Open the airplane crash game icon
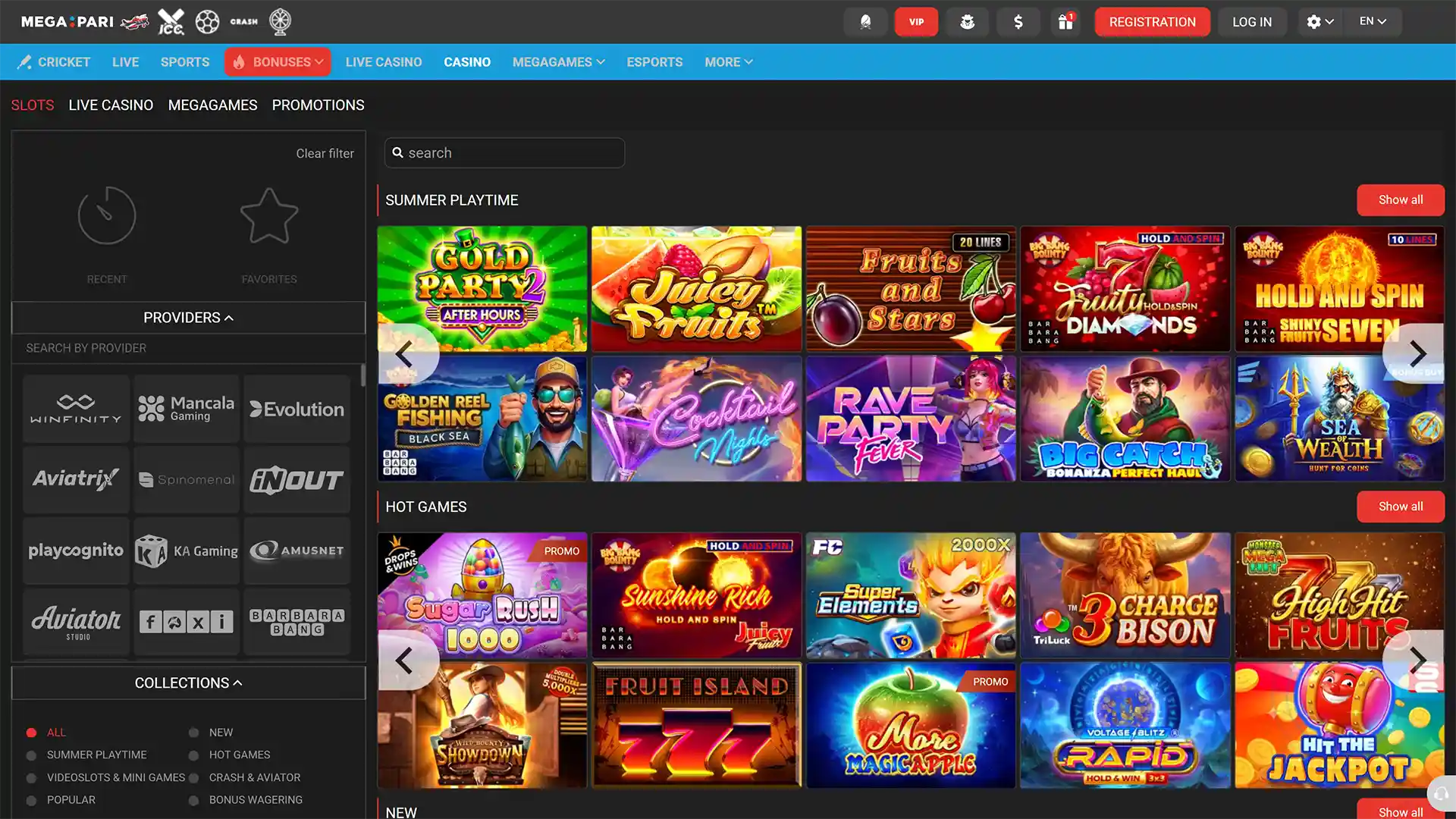The height and width of the screenshot is (819, 1456). (x=135, y=22)
